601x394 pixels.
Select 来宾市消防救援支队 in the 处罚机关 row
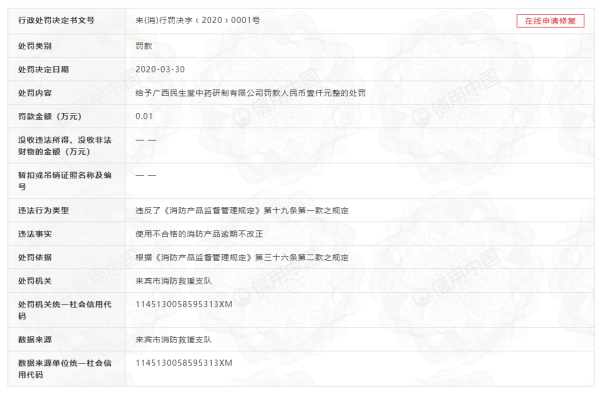(x=173, y=281)
